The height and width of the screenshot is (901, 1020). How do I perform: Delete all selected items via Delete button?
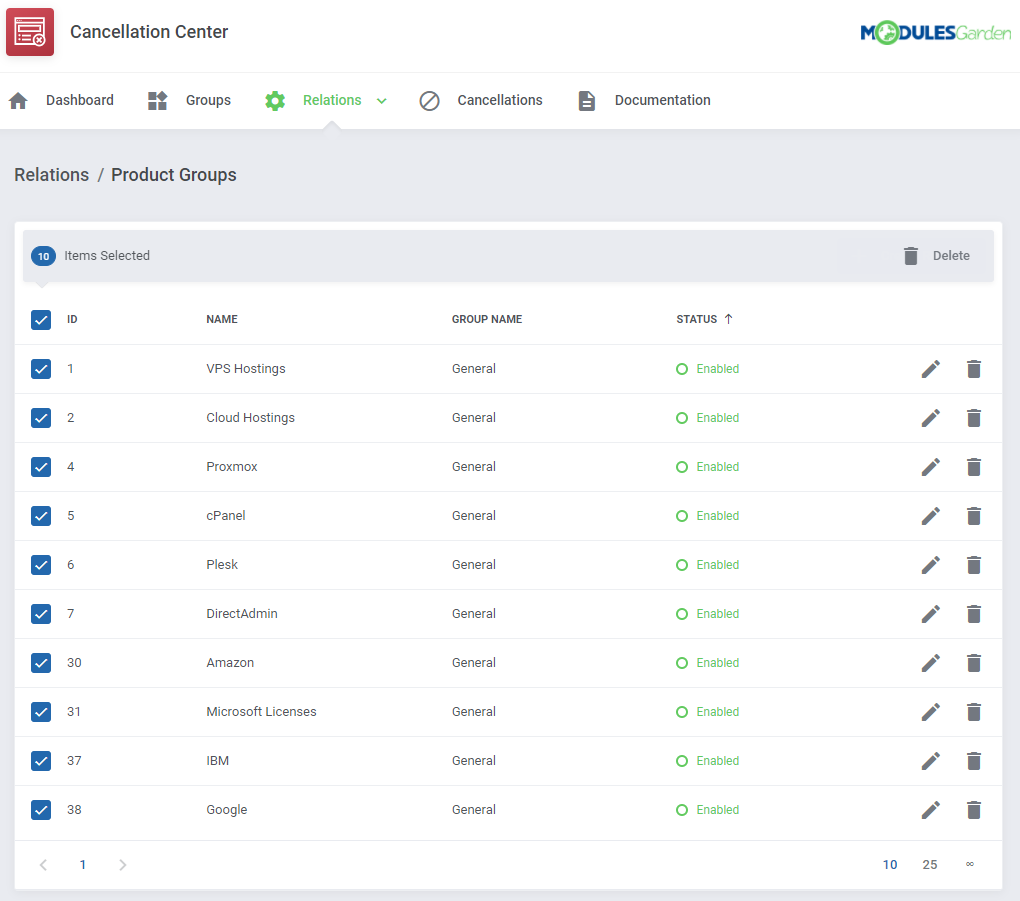coord(937,256)
